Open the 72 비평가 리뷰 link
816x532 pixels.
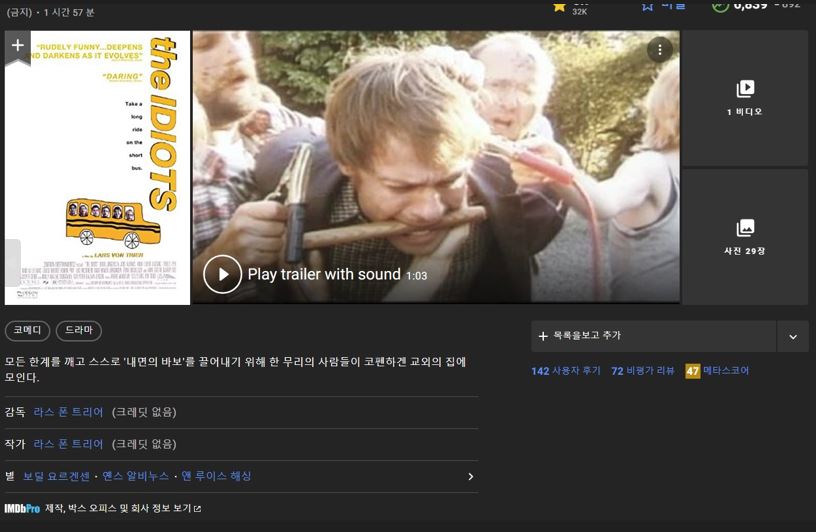(642, 371)
